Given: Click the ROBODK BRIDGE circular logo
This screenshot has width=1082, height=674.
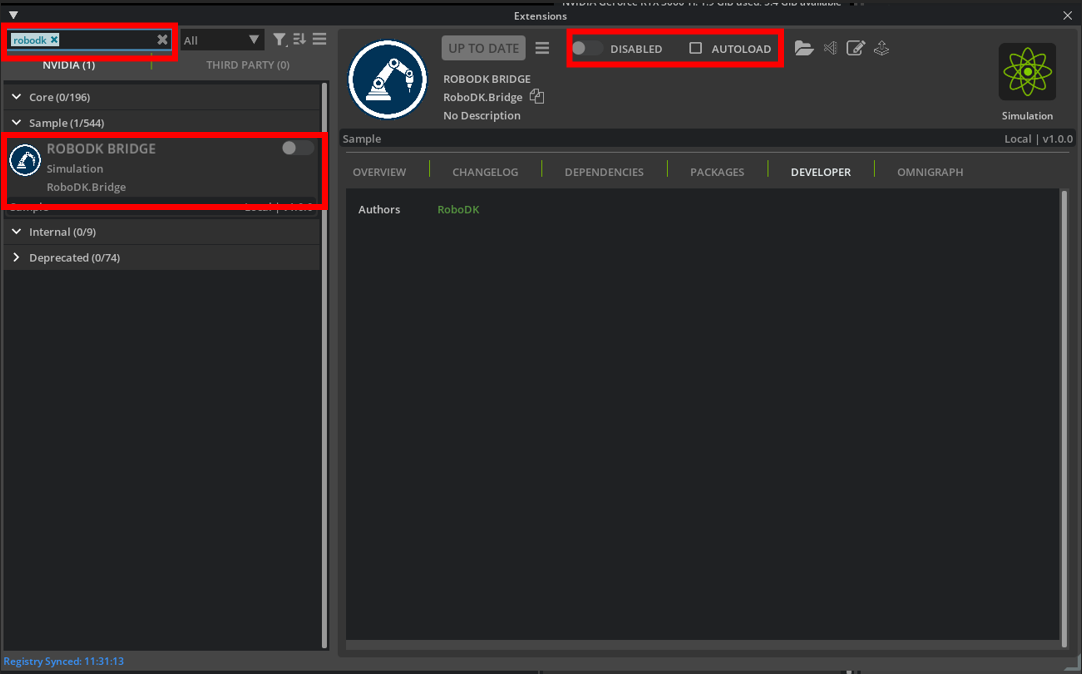Looking at the screenshot, I should (387, 80).
